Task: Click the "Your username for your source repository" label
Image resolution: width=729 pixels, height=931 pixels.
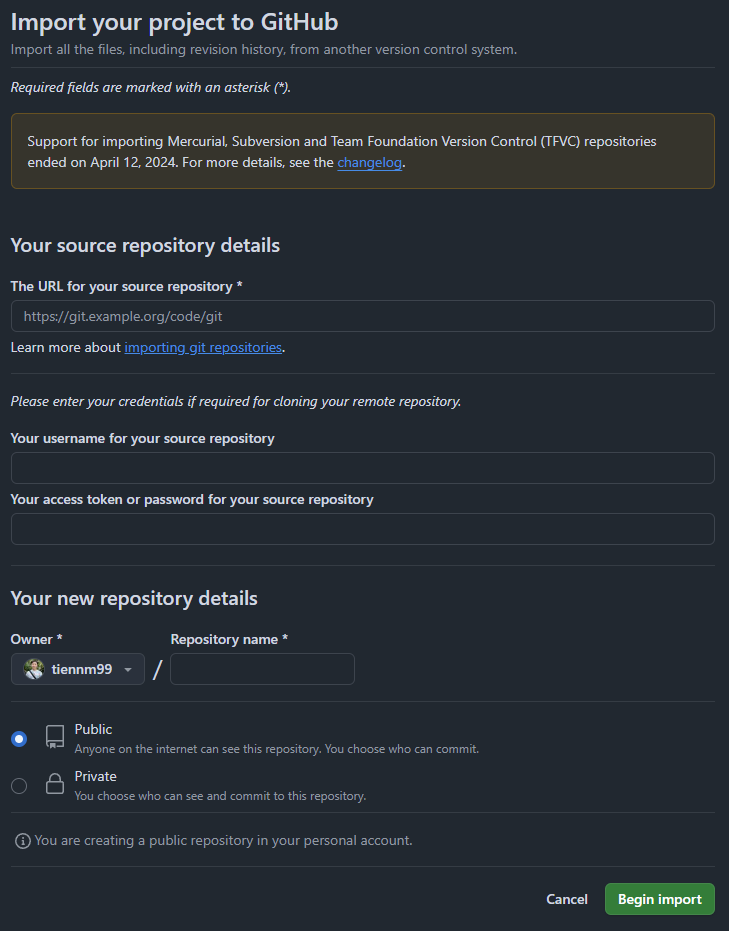Action: click(x=142, y=438)
